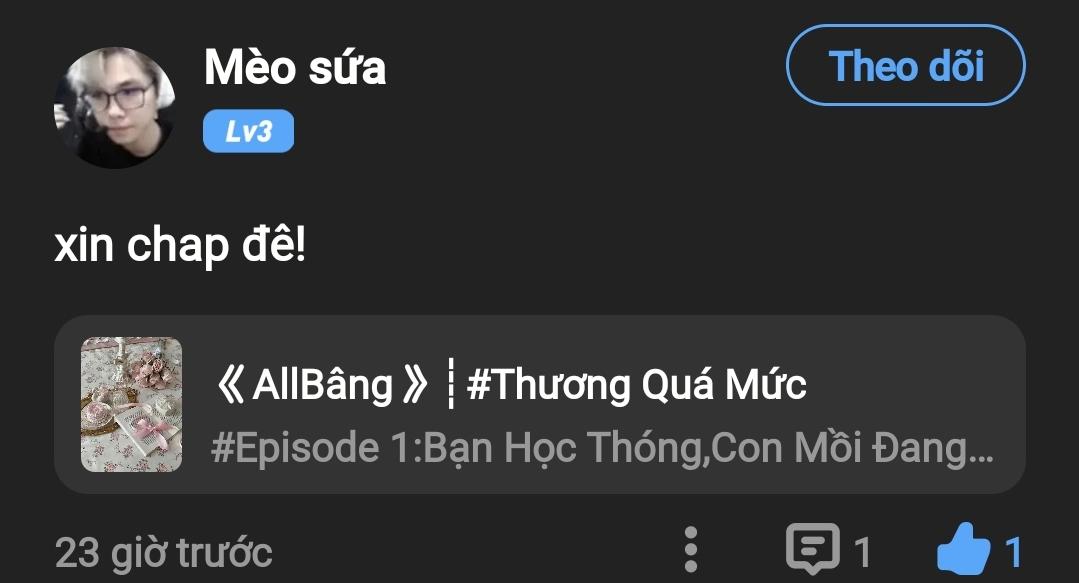Click the like count next to thumbs-up
This screenshot has height=583, width=1079.
[1013, 552]
